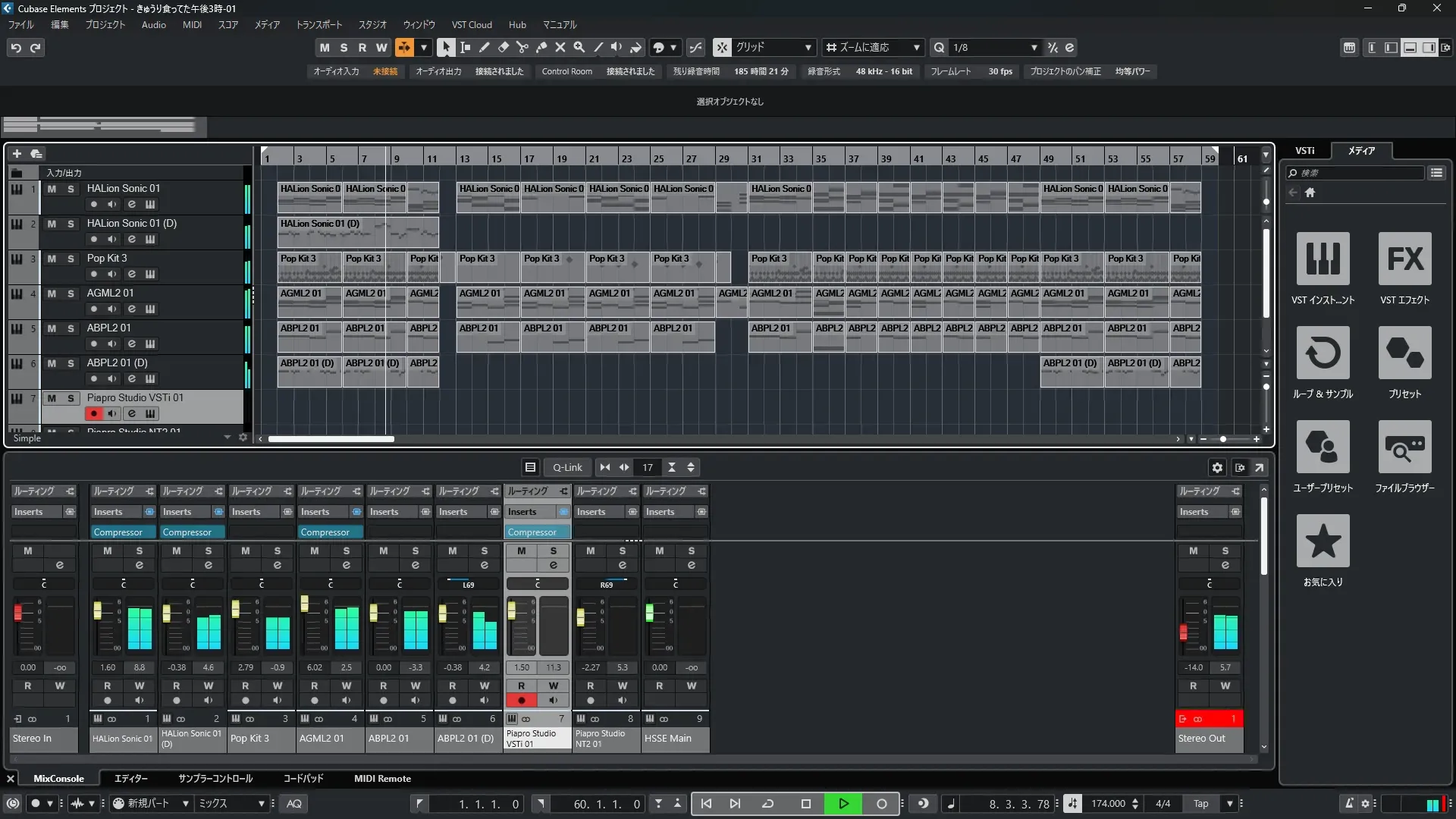The image size is (1456, 819).
Task: Select the Scissors split tool
Action: (522, 47)
